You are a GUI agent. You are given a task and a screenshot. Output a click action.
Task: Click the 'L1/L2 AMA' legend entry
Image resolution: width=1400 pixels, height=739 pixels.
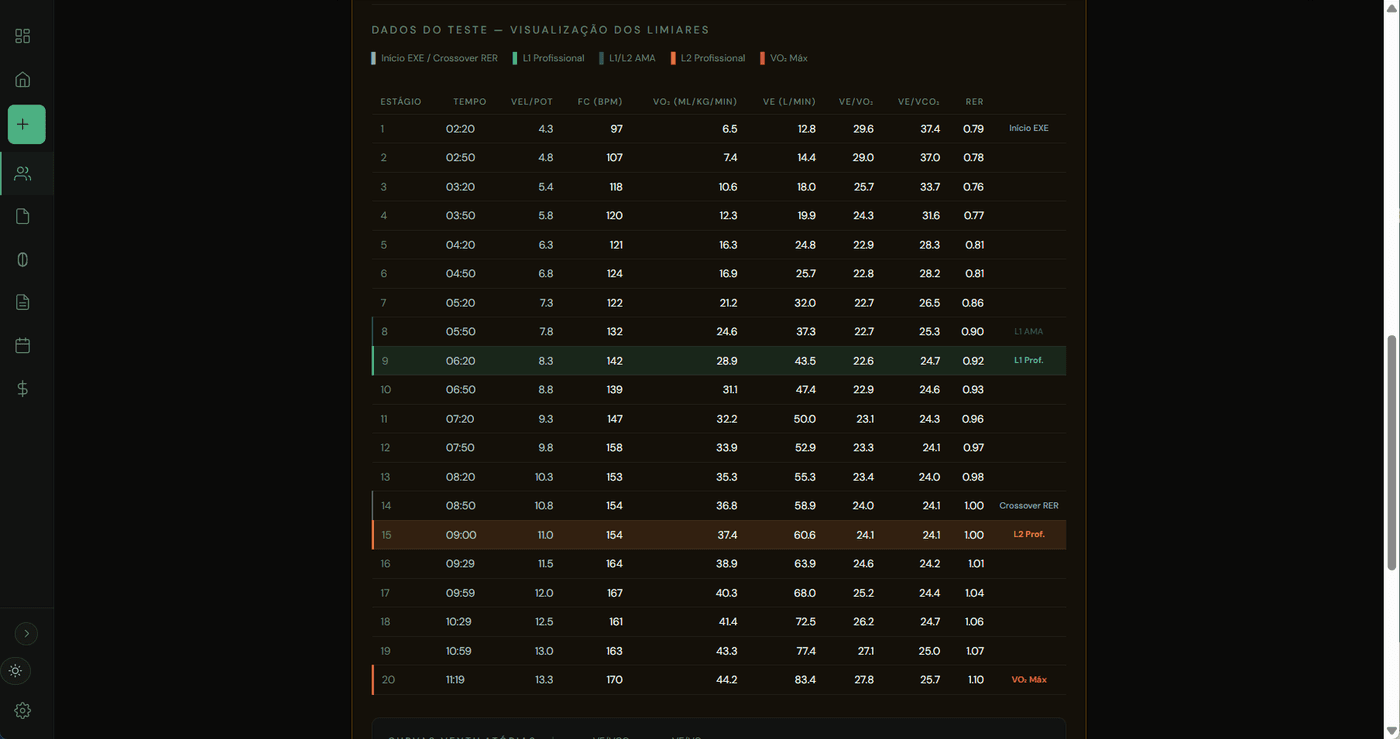[x=628, y=58]
